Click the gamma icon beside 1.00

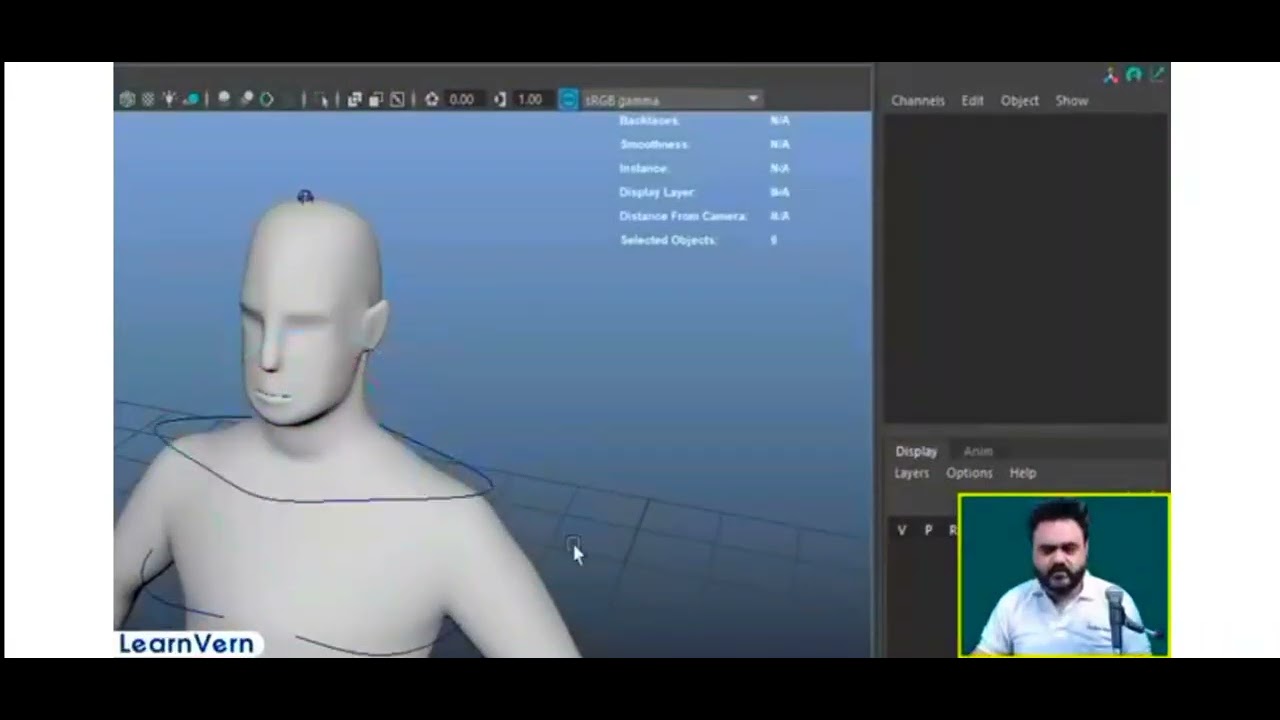pyautogui.click(x=500, y=99)
